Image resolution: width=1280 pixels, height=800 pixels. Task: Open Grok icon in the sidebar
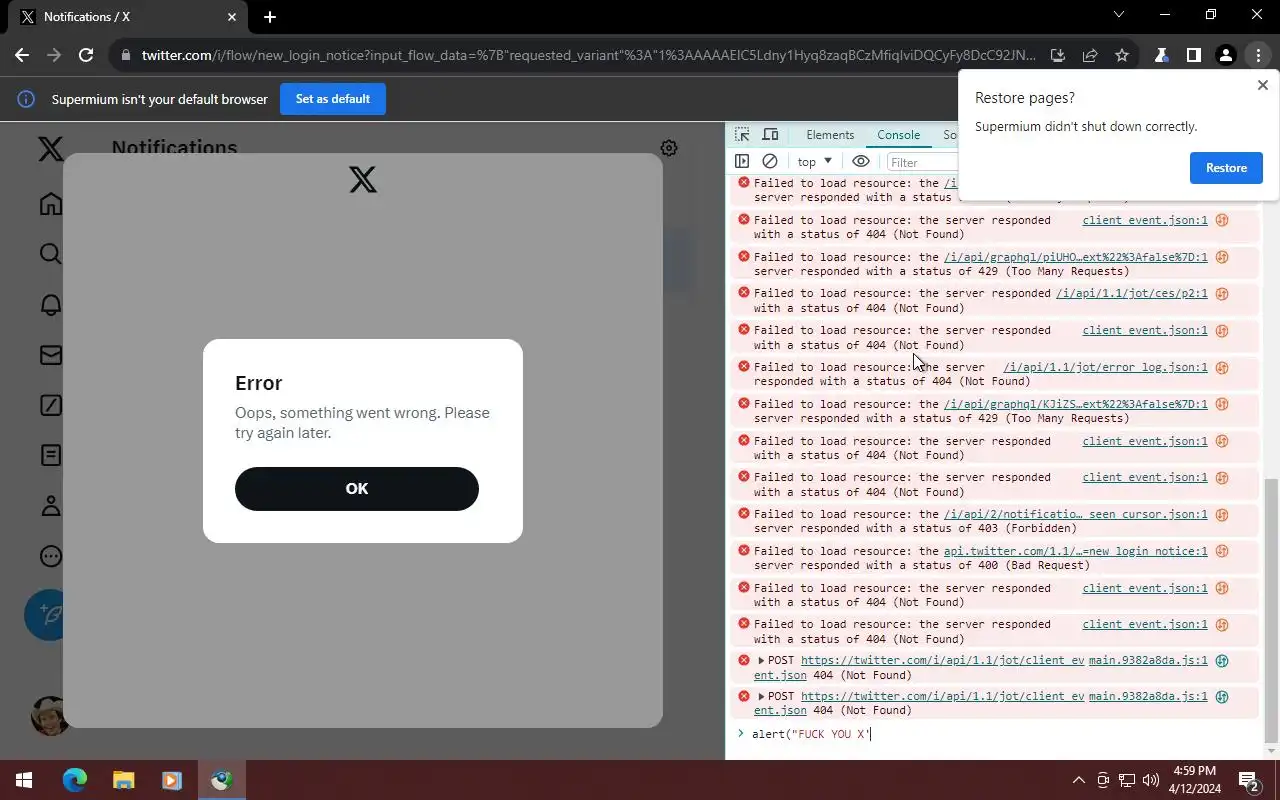50,405
